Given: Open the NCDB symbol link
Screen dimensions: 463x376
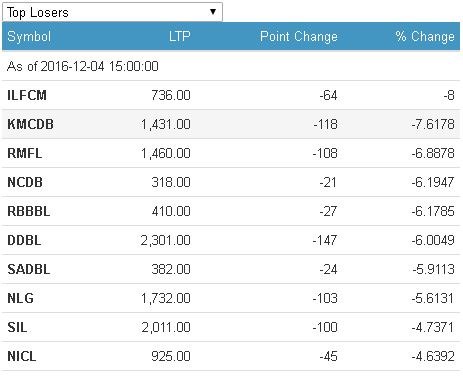Looking at the screenshot, I should (25, 182).
